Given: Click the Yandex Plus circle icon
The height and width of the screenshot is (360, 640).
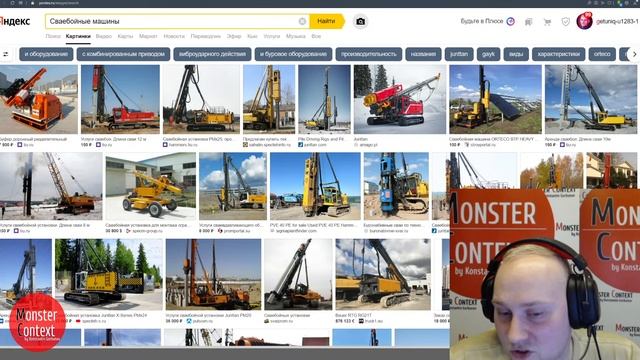Looking at the screenshot, I should (511, 21).
